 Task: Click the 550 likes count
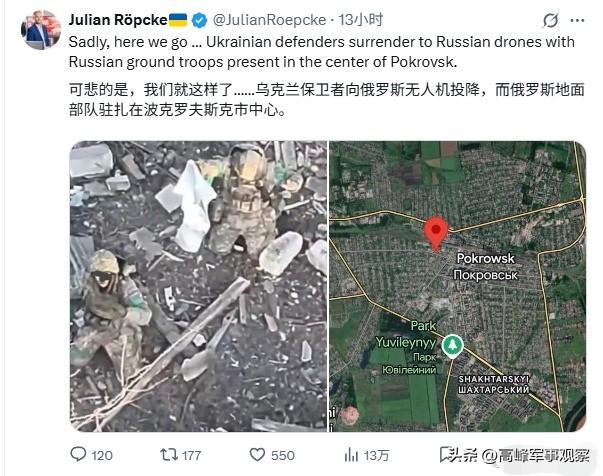coord(283,455)
